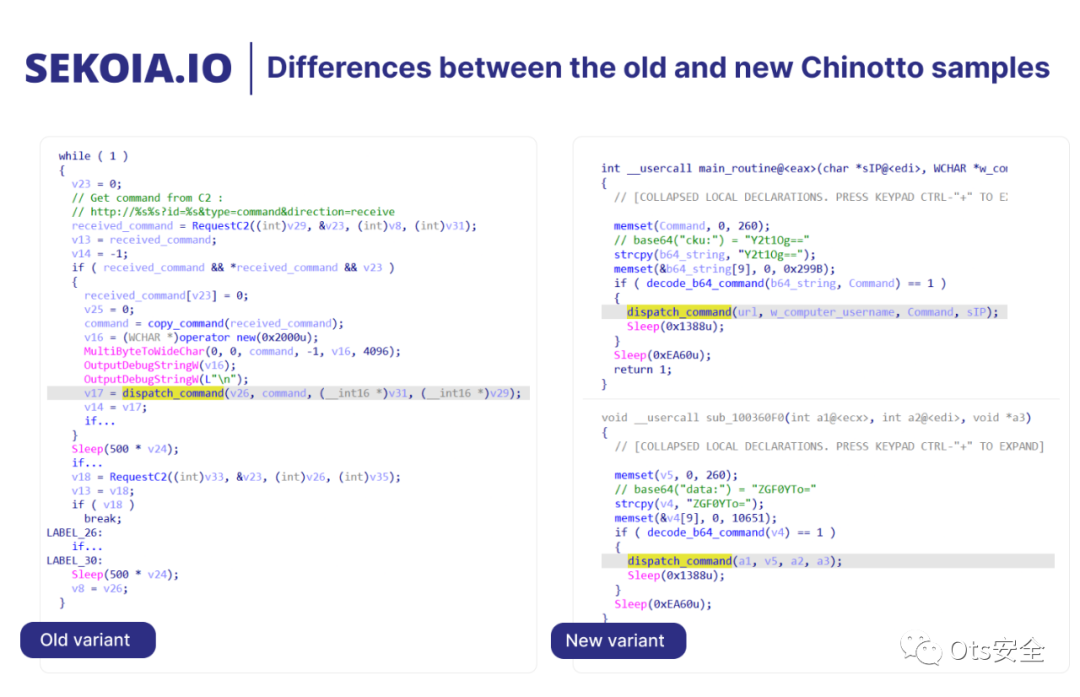Select "memset(Command, 0, 260);" line
Screen dimensions: 1080x697
[x=692, y=226]
